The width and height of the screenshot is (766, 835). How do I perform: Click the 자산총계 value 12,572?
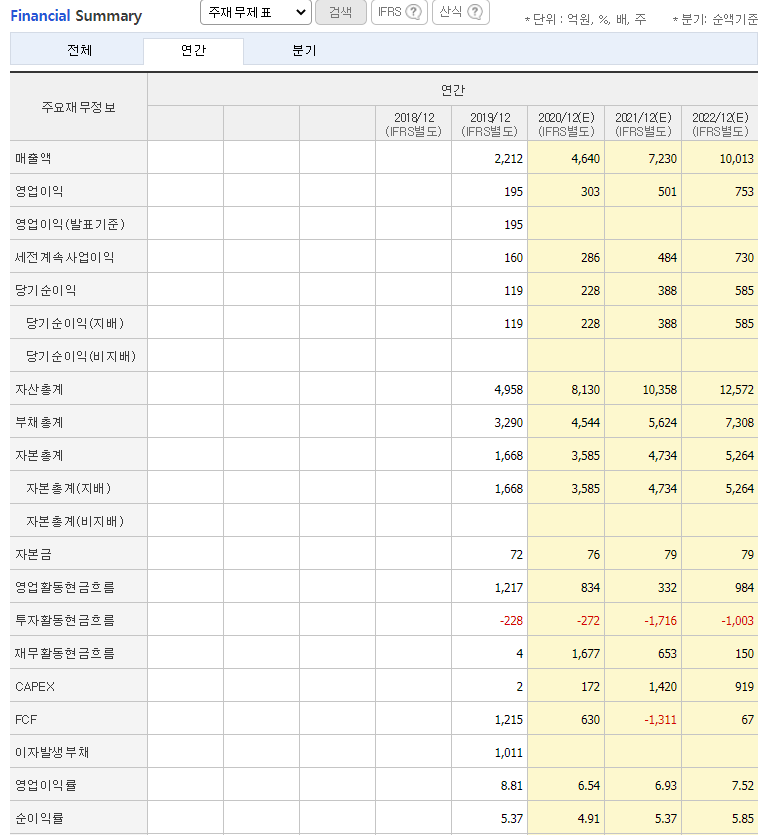pyautogui.click(x=736, y=390)
